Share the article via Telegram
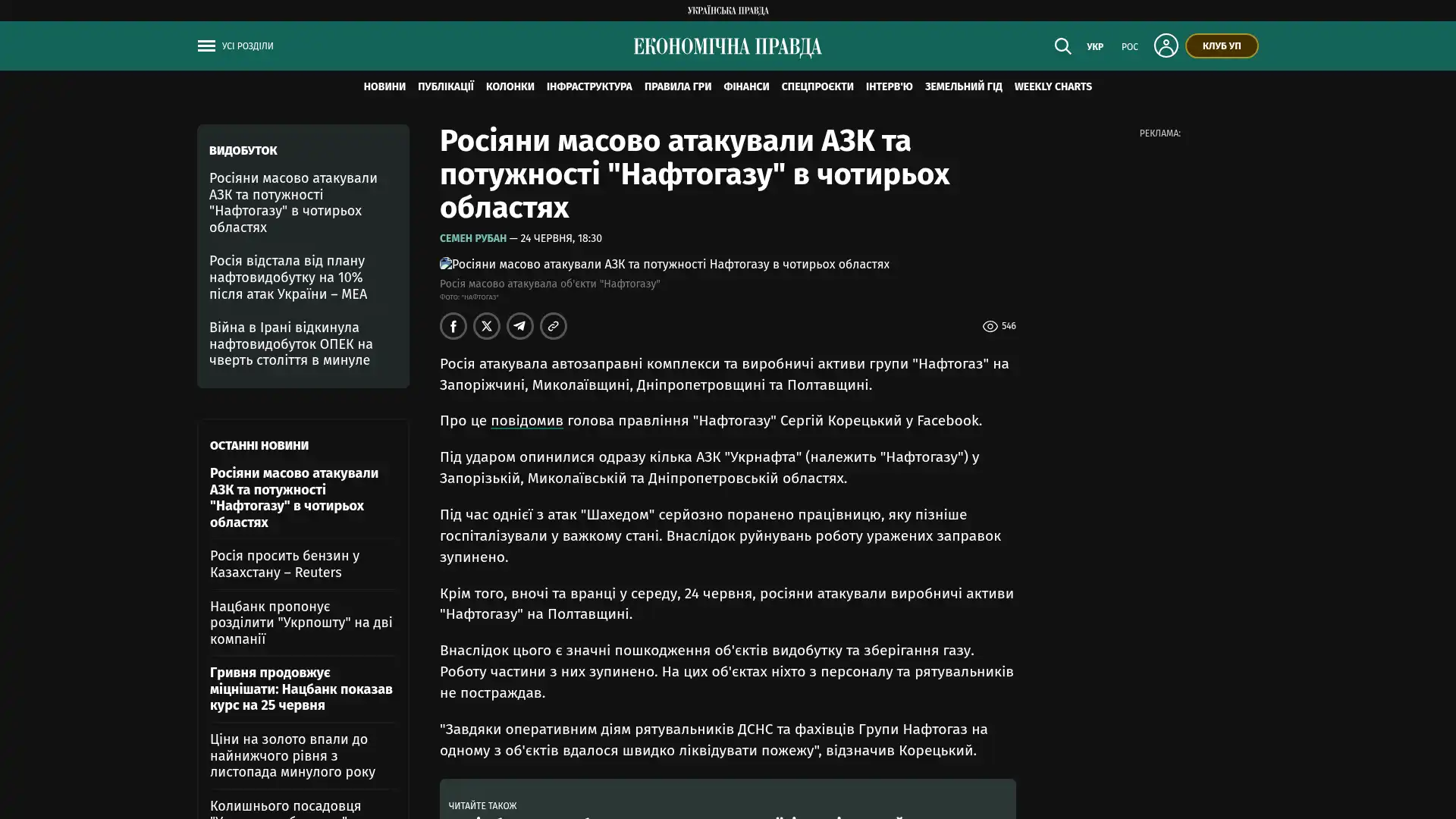This screenshot has height=819, width=1456. [520, 326]
